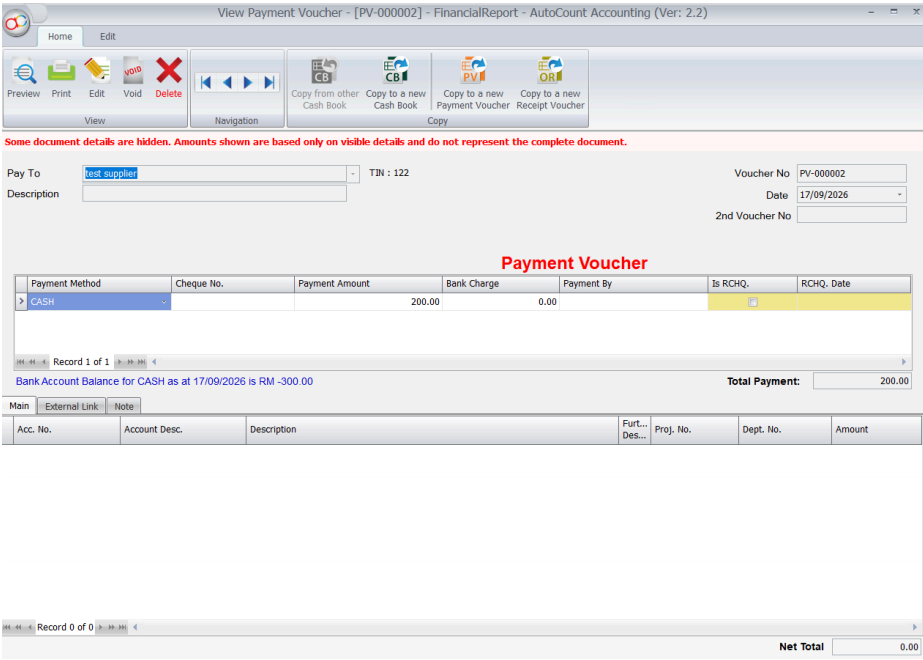Open the Note tab
The image size is (923, 660).
point(124,406)
